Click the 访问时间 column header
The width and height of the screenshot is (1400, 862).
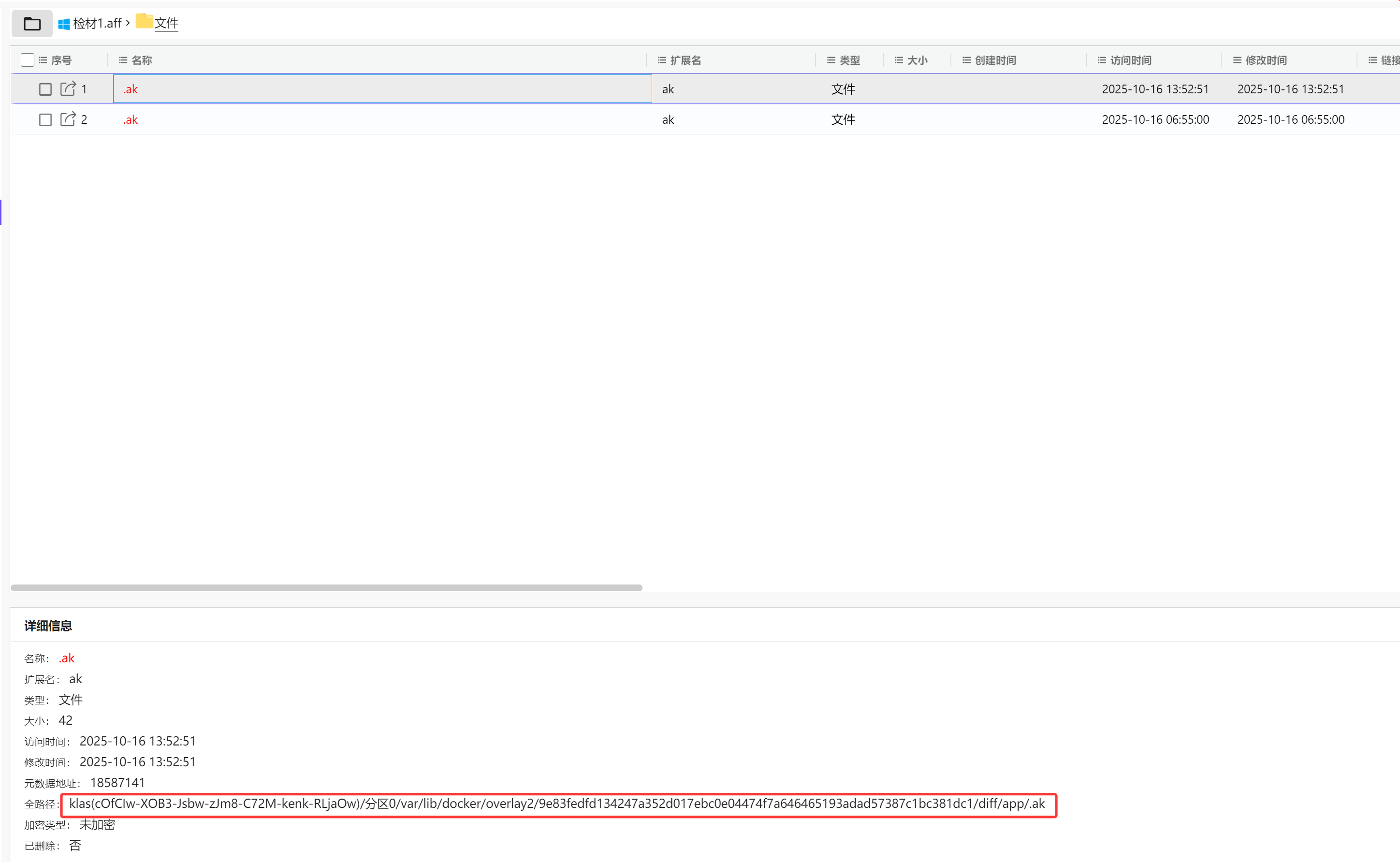tap(1130, 60)
